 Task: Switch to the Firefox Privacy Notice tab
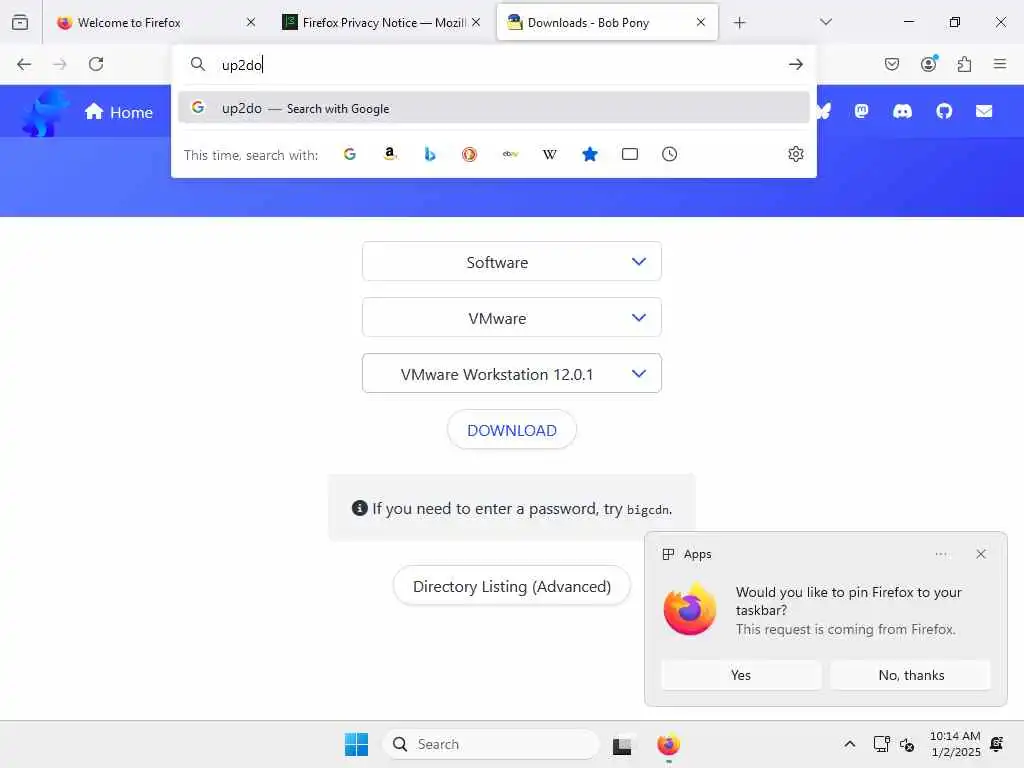coord(383,23)
